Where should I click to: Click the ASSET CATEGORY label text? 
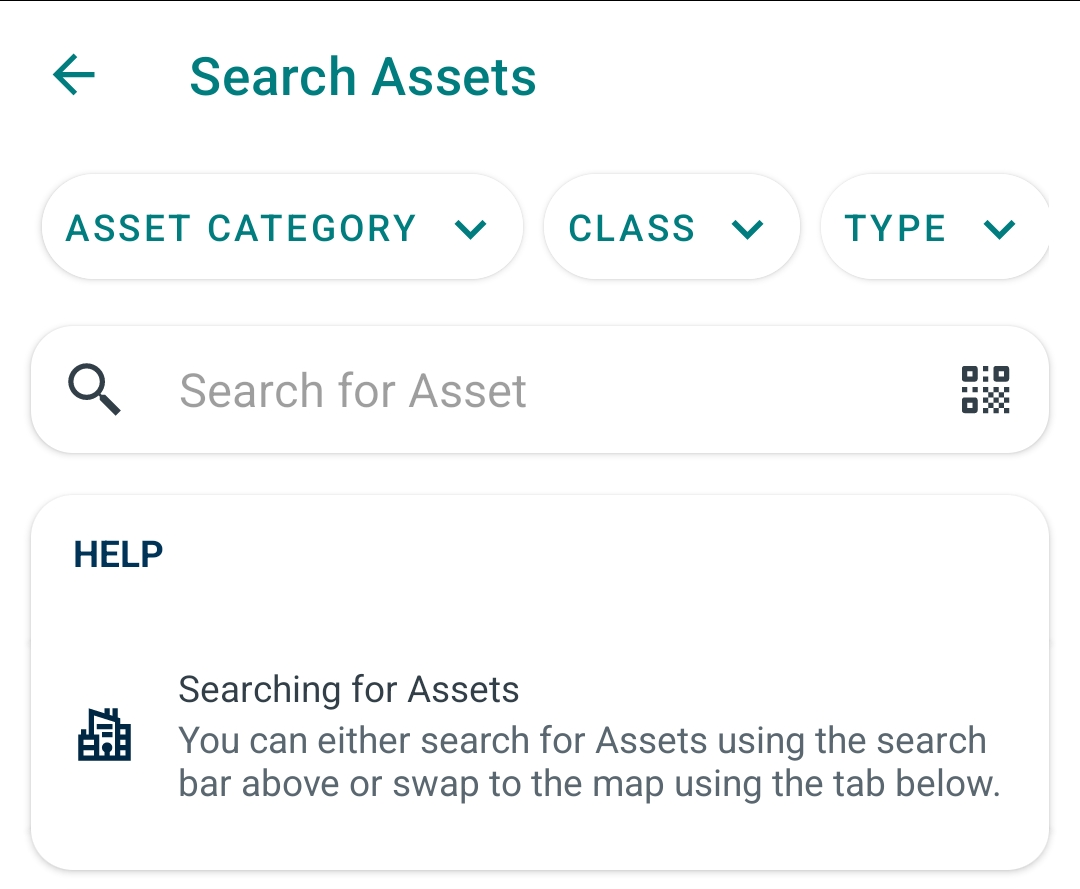tap(241, 229)
